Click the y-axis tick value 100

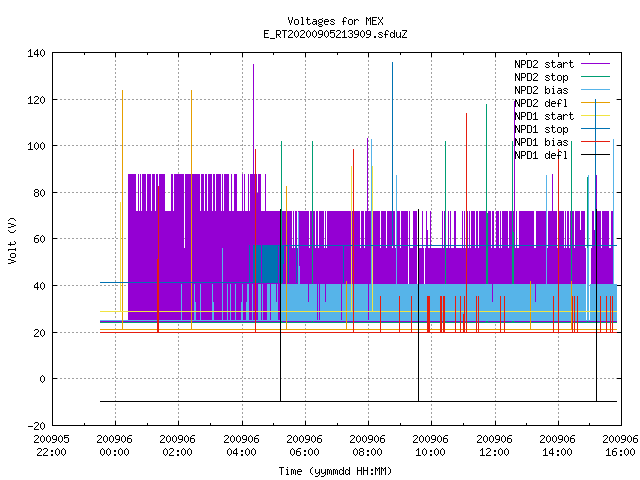pyautogui.click(x=36, y=146)
